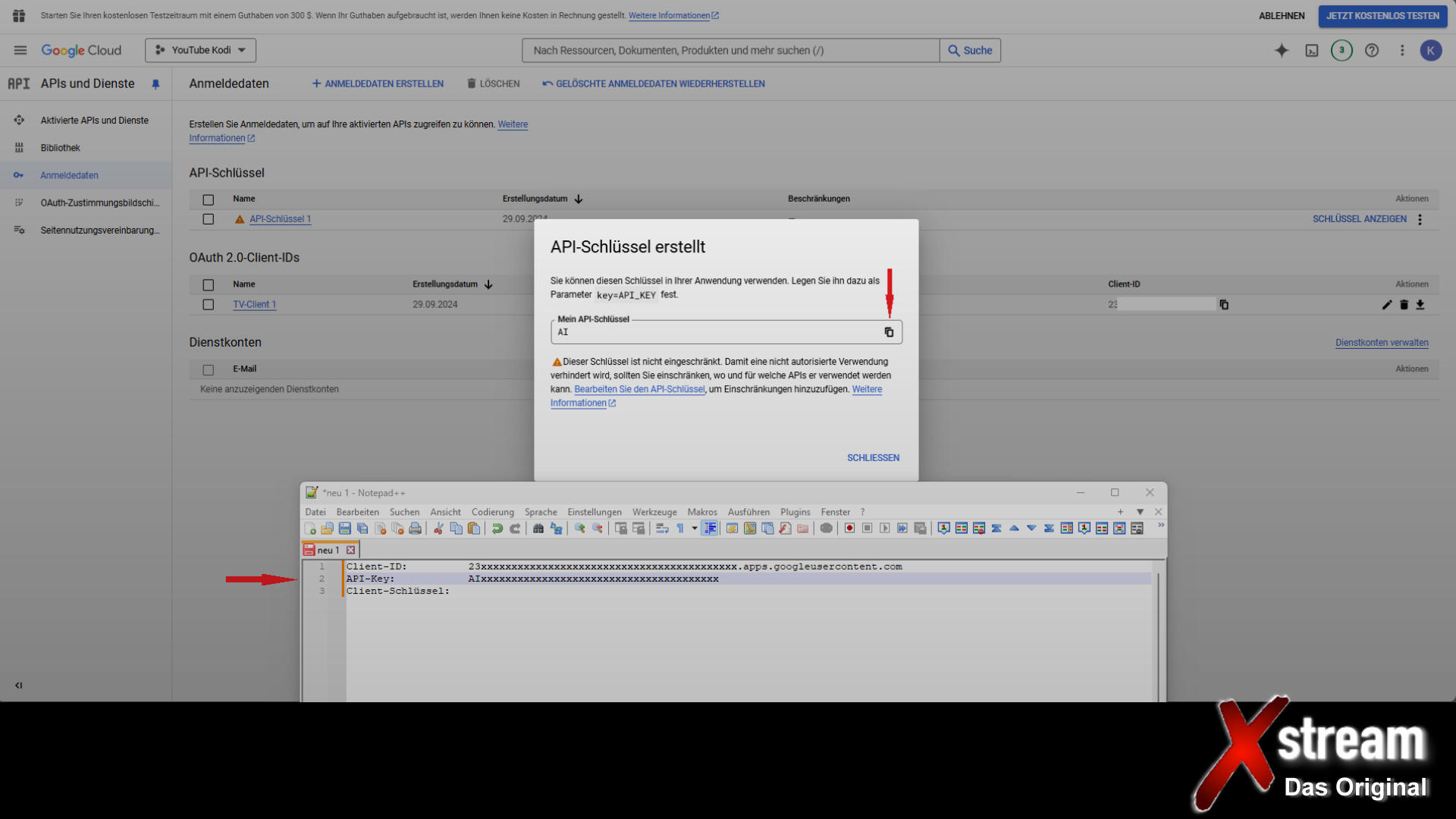The width and height of the screenshot is (1456, 819).
Task: Open API-Schlüssel 1 three-dot actions menu
Action: (x=1420, y=219)
